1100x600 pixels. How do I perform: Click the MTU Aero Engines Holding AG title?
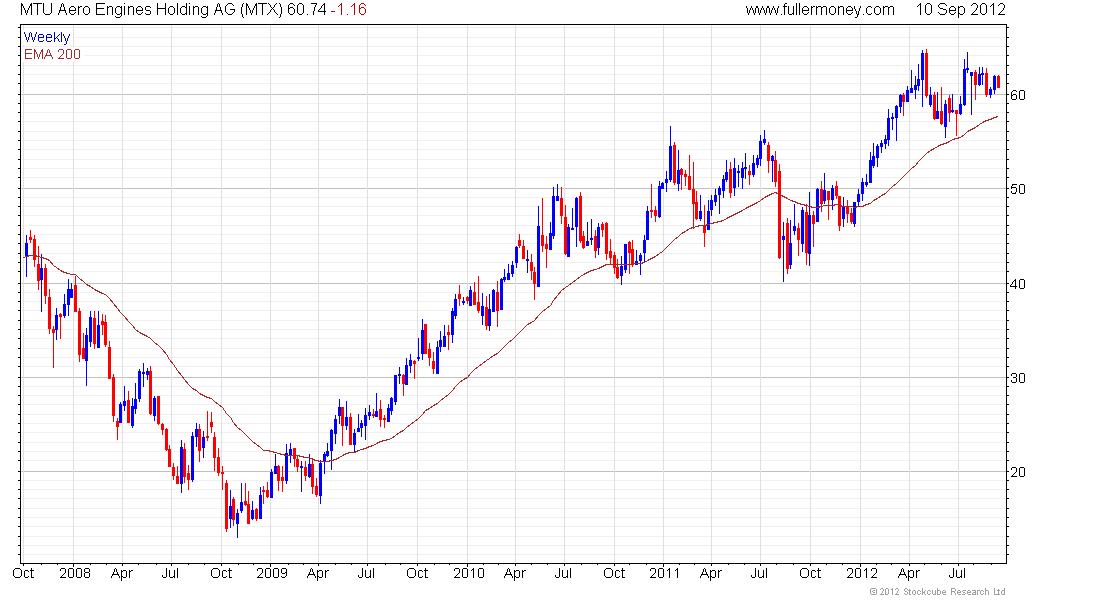(x=151, y=10)
